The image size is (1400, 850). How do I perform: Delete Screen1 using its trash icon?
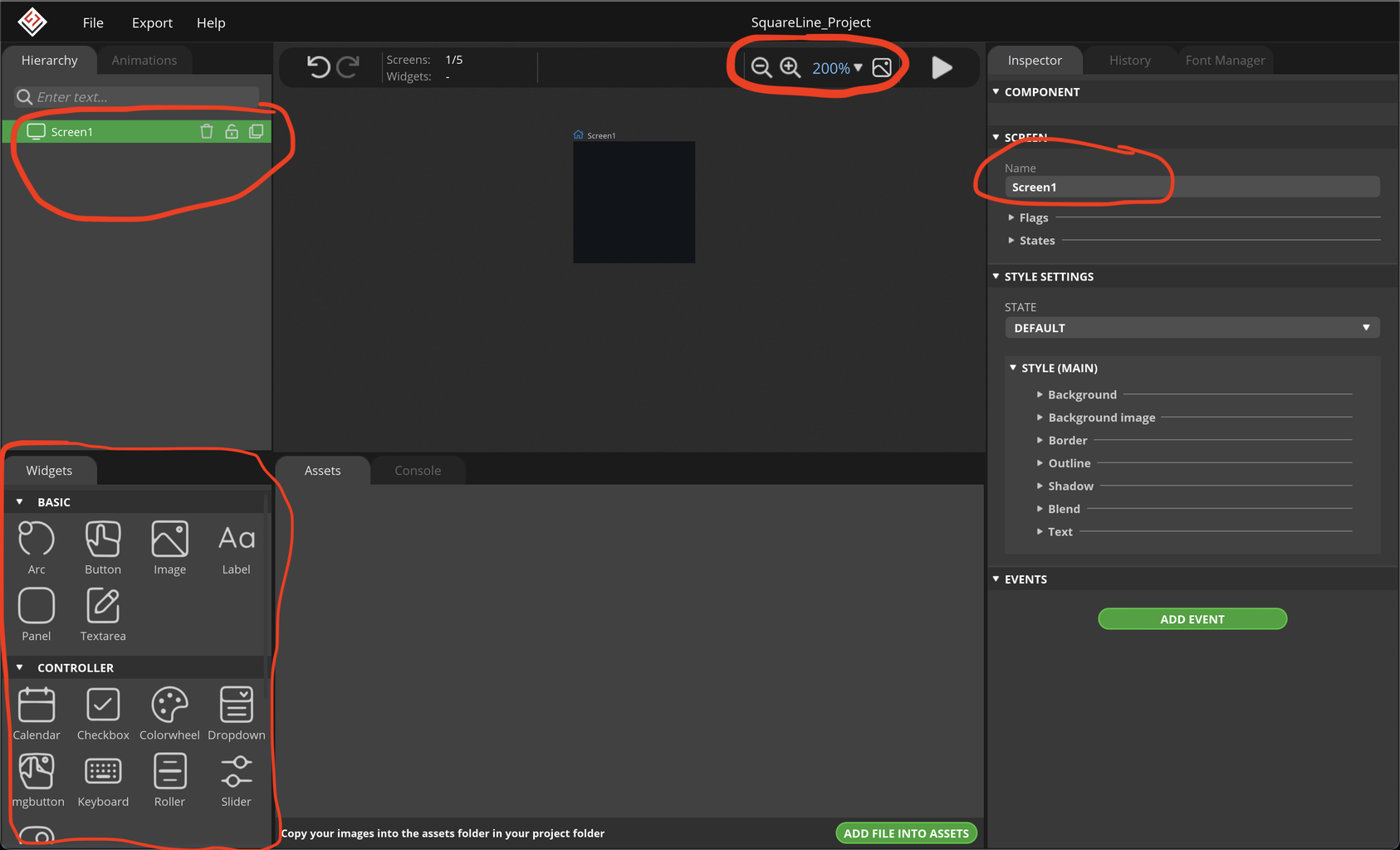207,131
